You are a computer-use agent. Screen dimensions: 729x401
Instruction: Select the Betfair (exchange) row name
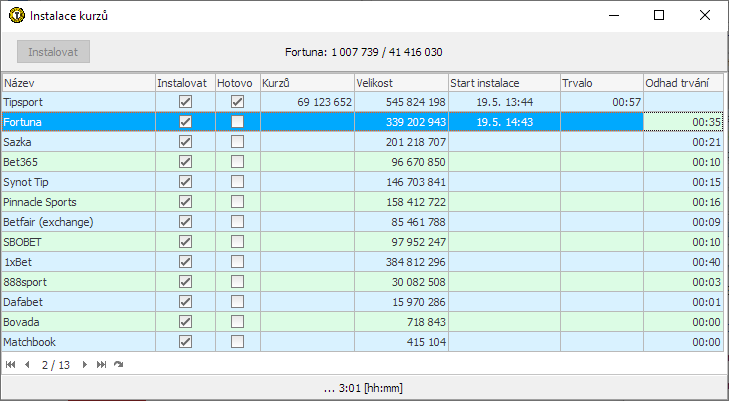[48, 222]
